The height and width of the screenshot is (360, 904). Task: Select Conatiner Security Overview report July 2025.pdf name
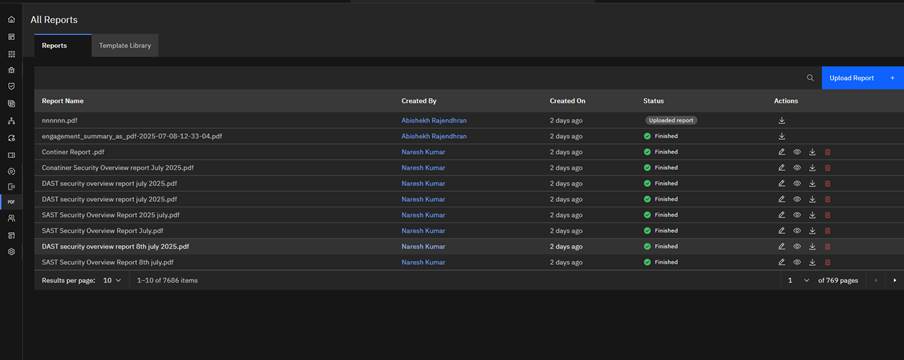pos(118,167)
